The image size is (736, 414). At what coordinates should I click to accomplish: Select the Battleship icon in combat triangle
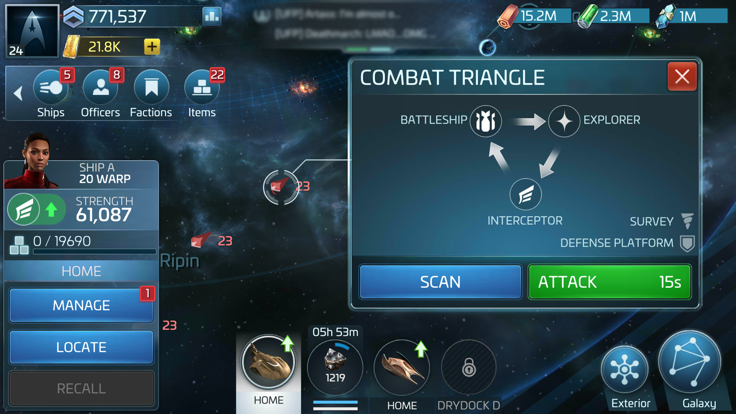tap(486, 121)
